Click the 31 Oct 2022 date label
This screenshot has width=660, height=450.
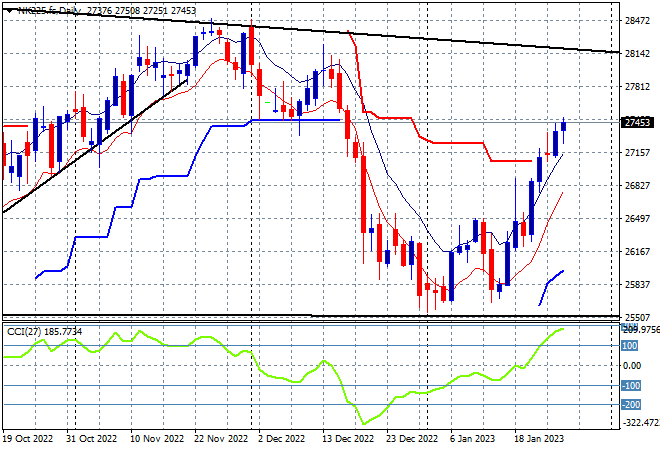pyautogui.click(x=91, y=439)
